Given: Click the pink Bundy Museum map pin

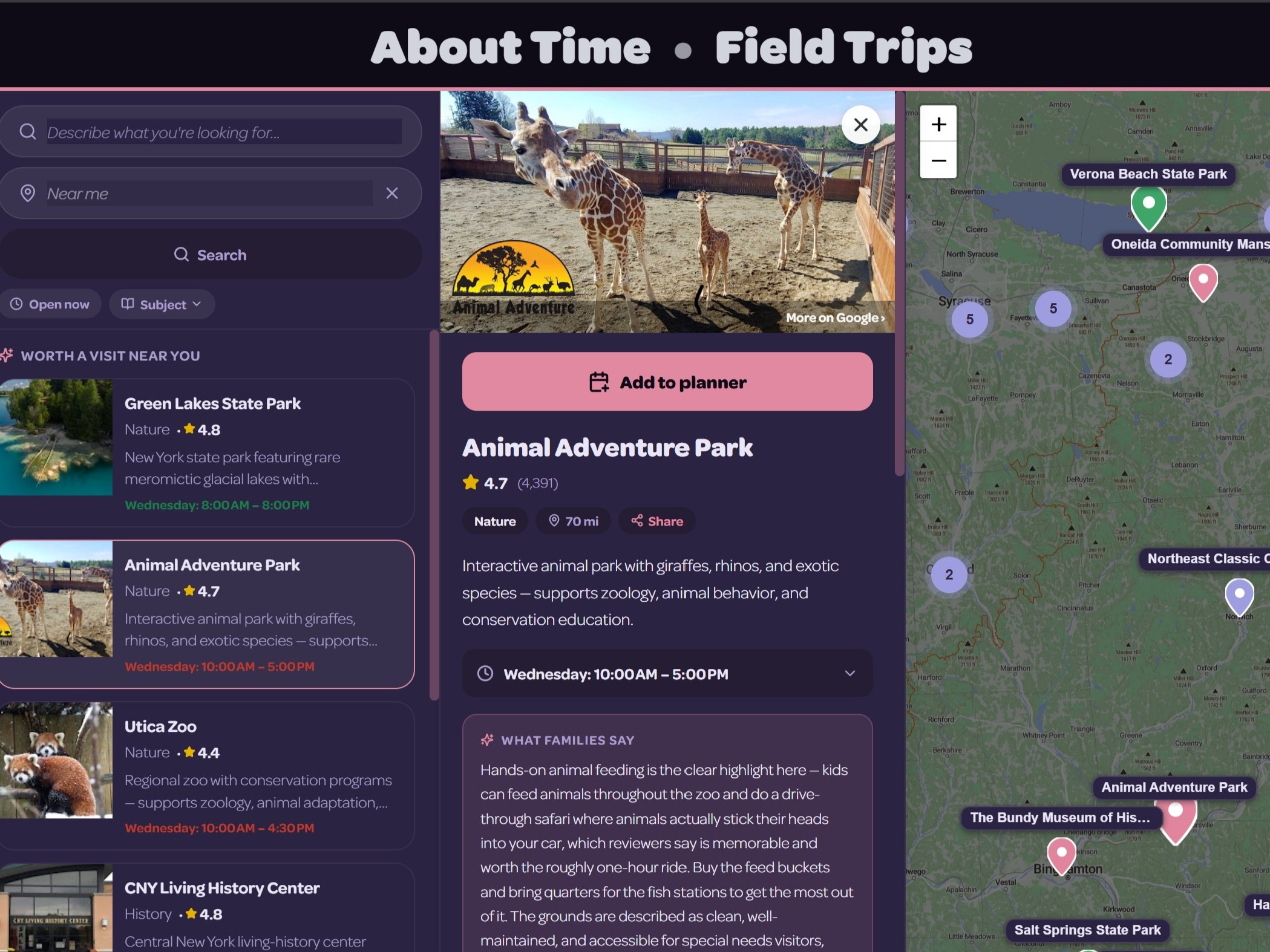Looking at the screenshot, I should [1061, 855].
